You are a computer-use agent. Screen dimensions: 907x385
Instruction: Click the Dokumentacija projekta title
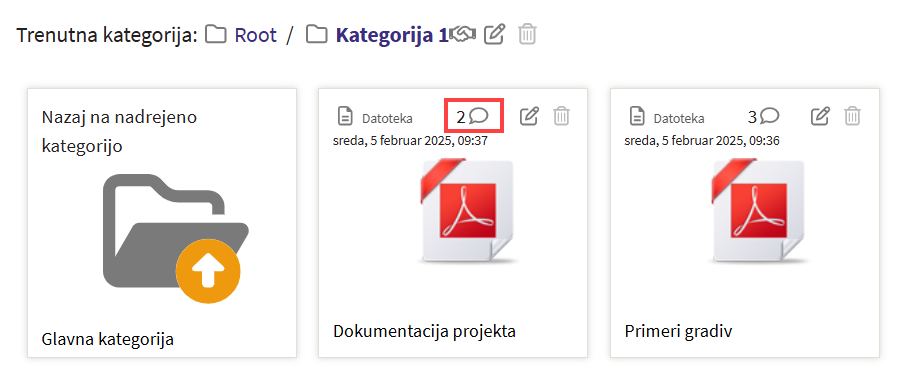tap(425, 332)
